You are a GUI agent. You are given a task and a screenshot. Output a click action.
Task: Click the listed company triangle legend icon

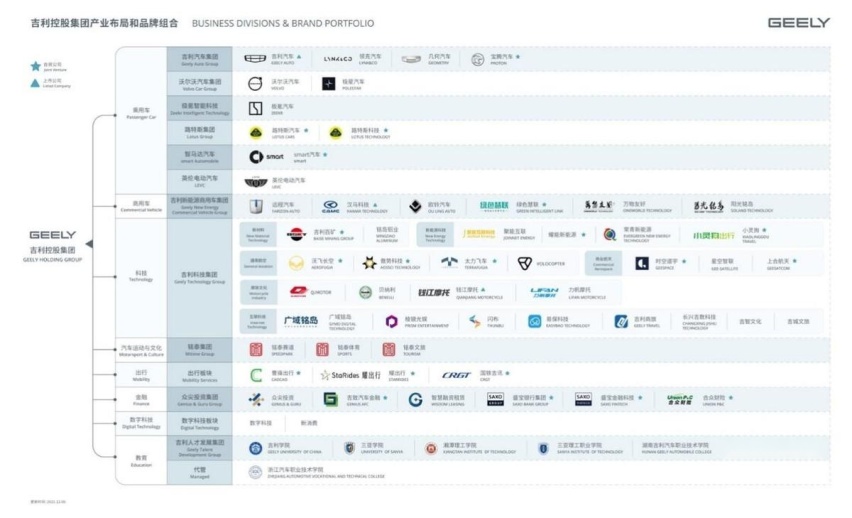tap(35, 83)
